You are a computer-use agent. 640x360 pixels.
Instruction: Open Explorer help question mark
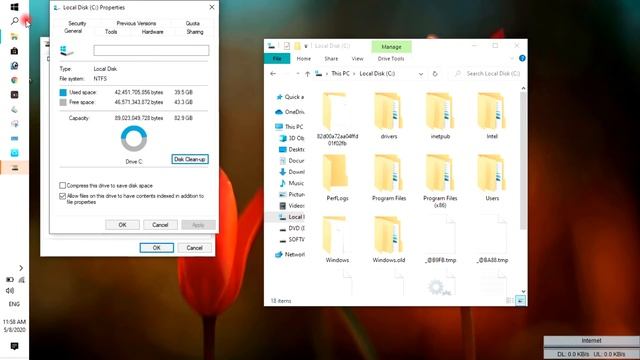pos(522,58)
